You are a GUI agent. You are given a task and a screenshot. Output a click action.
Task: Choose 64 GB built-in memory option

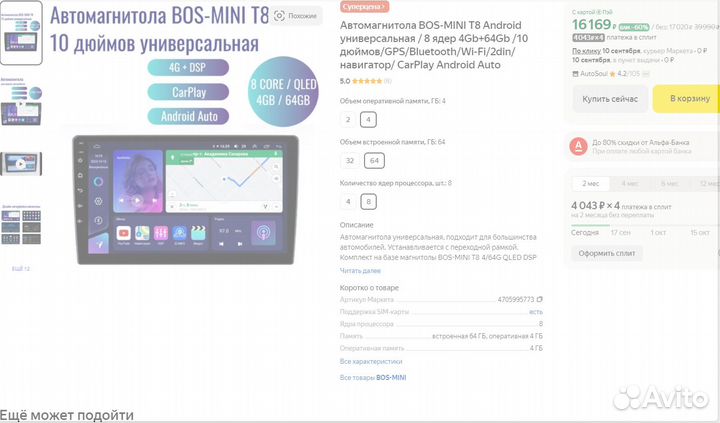(x=374, y=161)
